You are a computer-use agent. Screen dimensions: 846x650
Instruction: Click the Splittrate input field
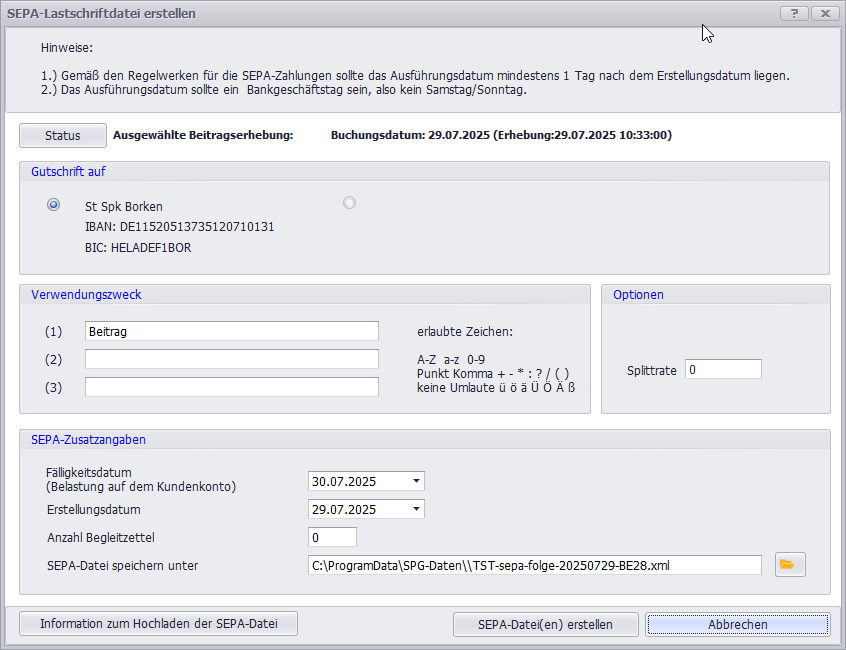tap(722, 370)
